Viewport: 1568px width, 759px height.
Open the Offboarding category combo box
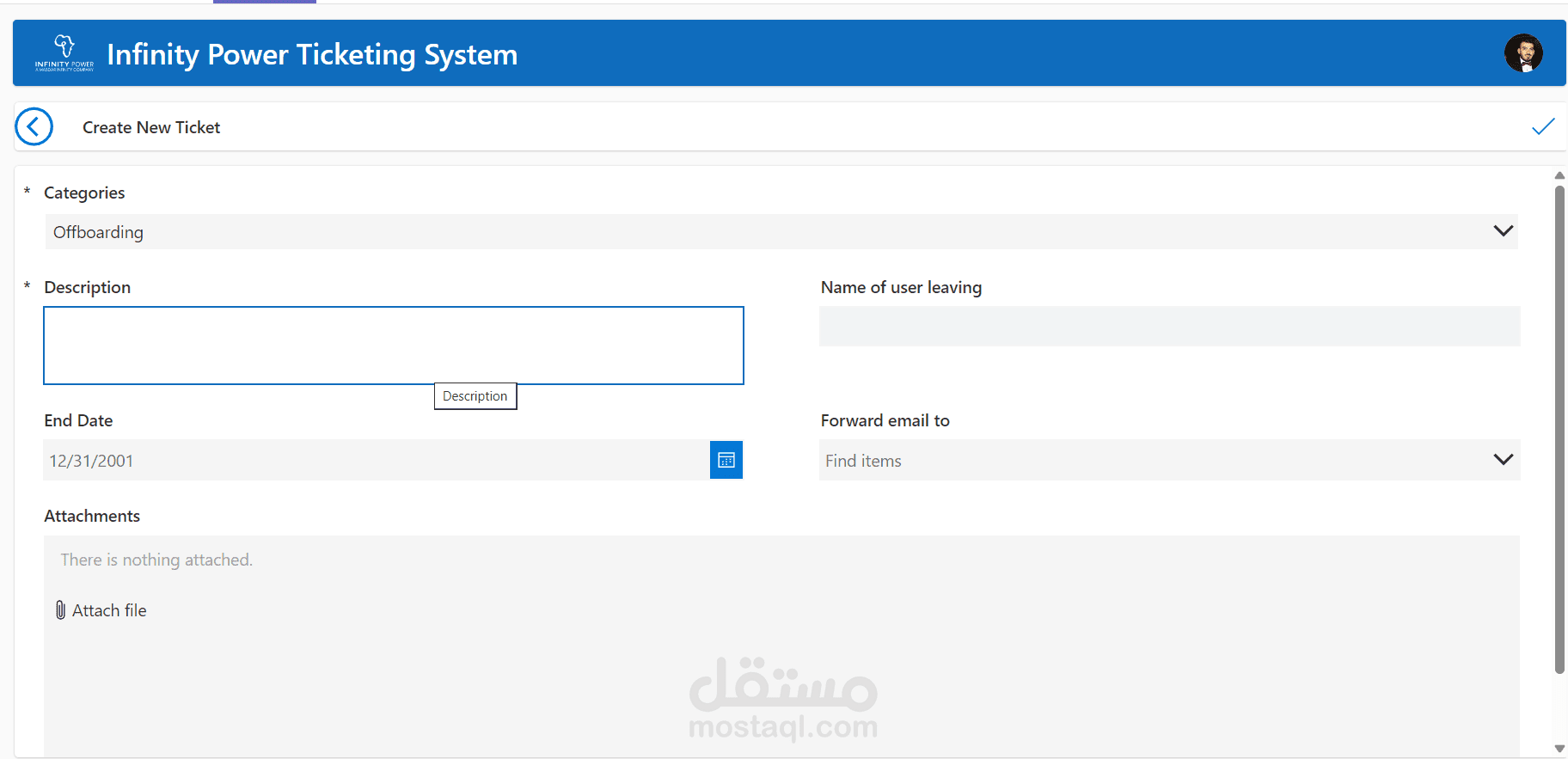781,232
